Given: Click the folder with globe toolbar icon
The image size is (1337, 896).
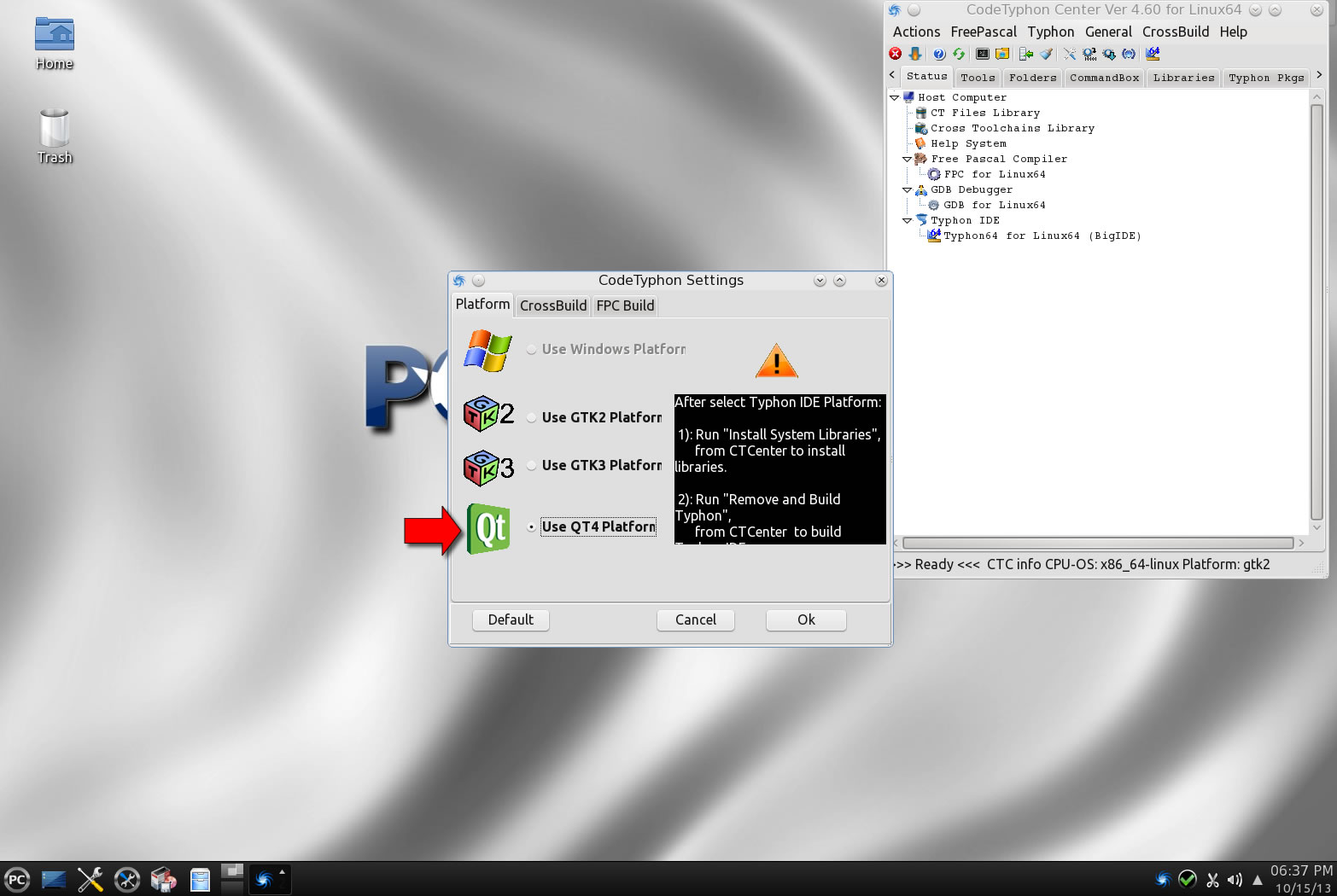Looking at the screenshot, I should coord(1002,54).
